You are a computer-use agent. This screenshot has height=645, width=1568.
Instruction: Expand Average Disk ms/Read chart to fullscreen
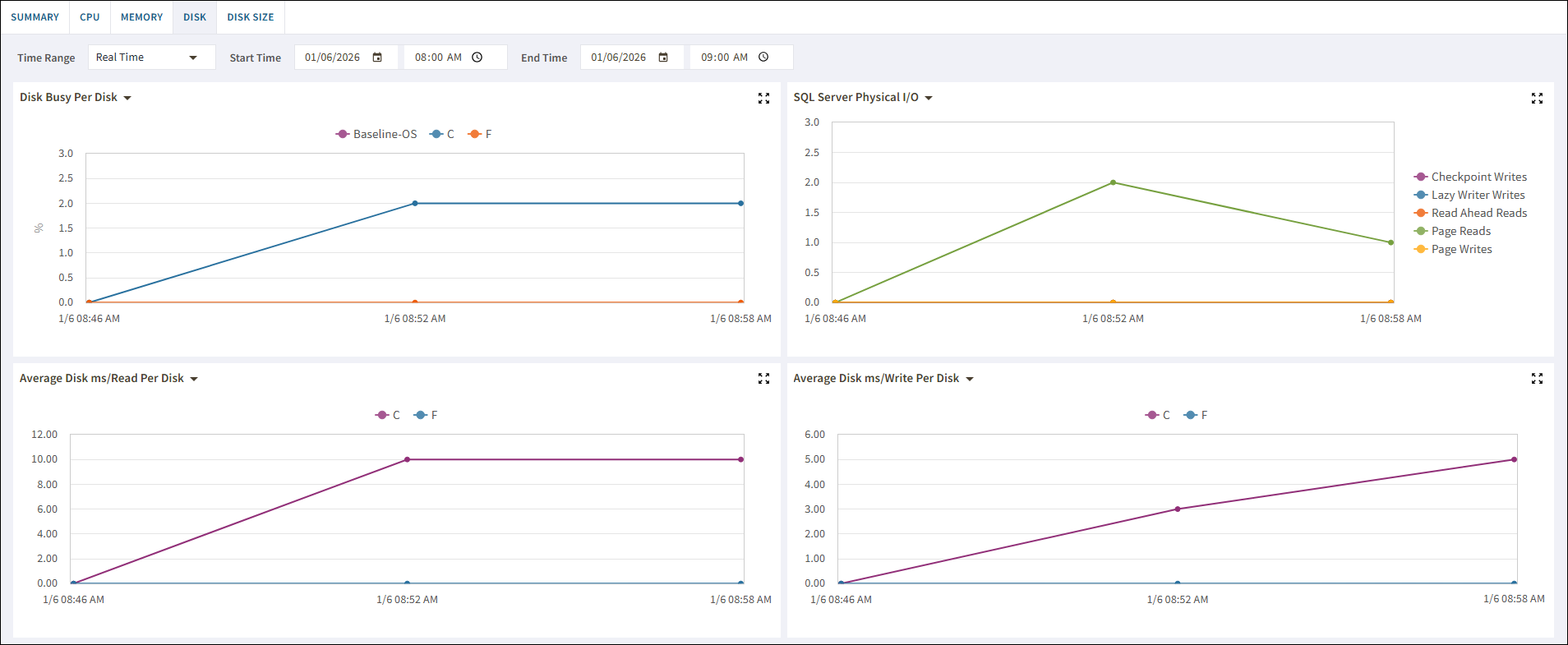click(x=763, y=379)
